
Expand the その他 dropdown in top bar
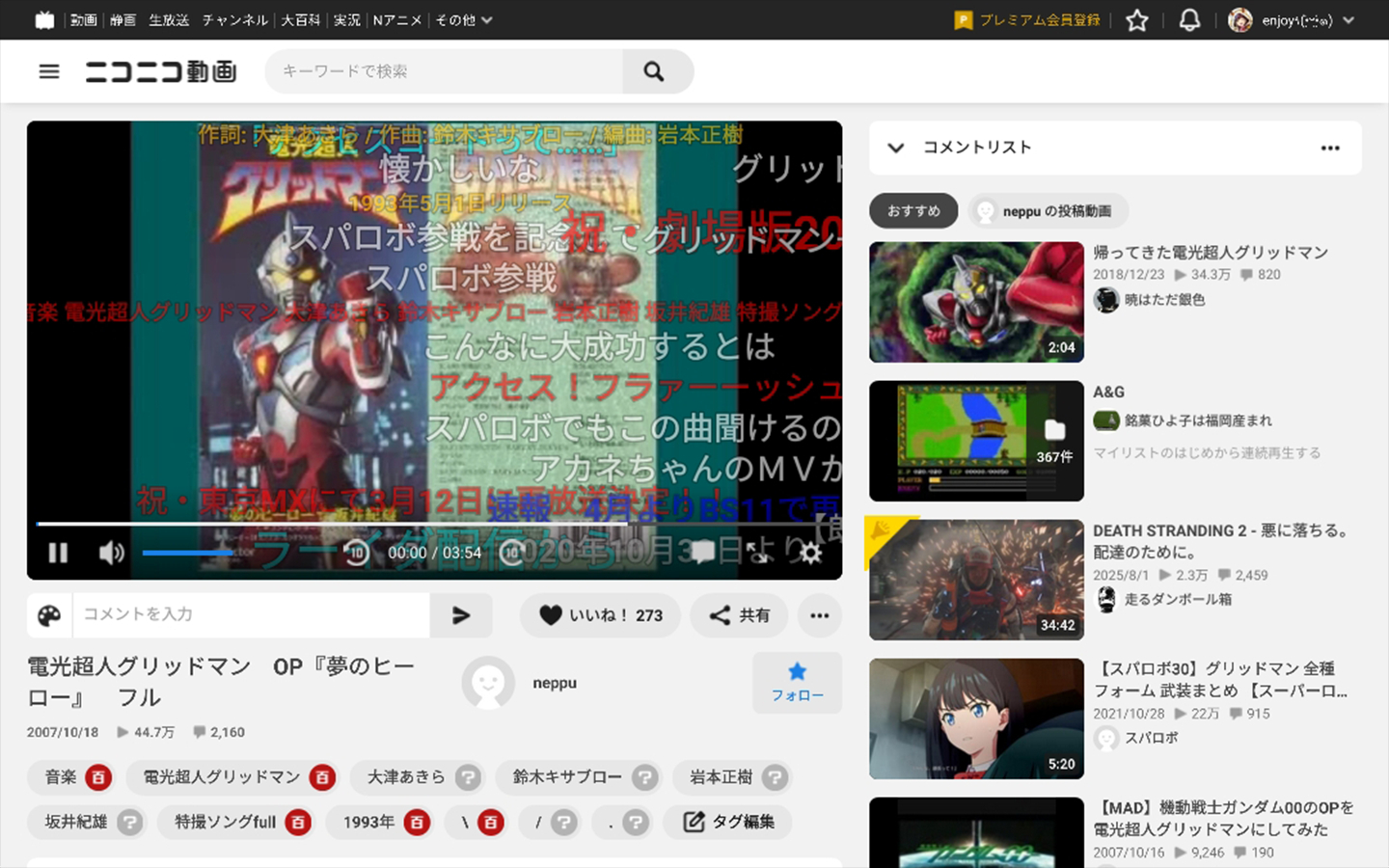tap(464, 19)
